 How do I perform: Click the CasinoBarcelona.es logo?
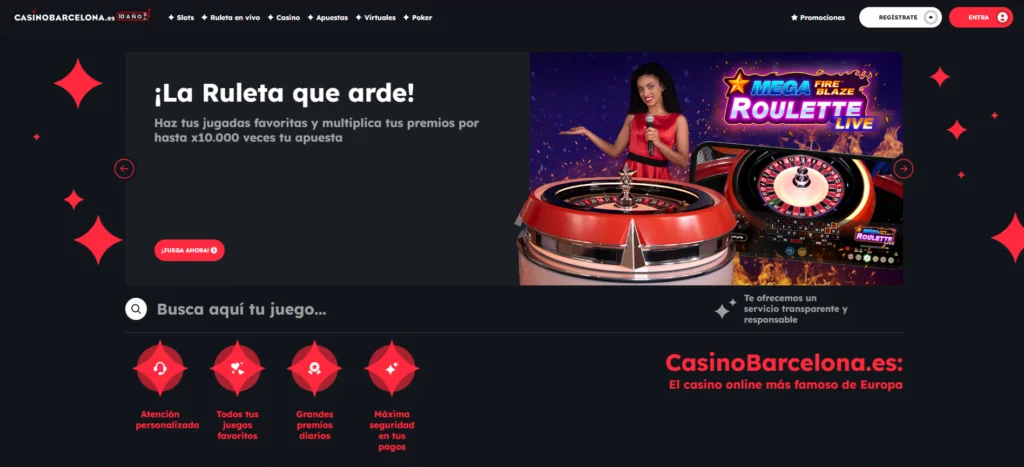tap(82, 16)
